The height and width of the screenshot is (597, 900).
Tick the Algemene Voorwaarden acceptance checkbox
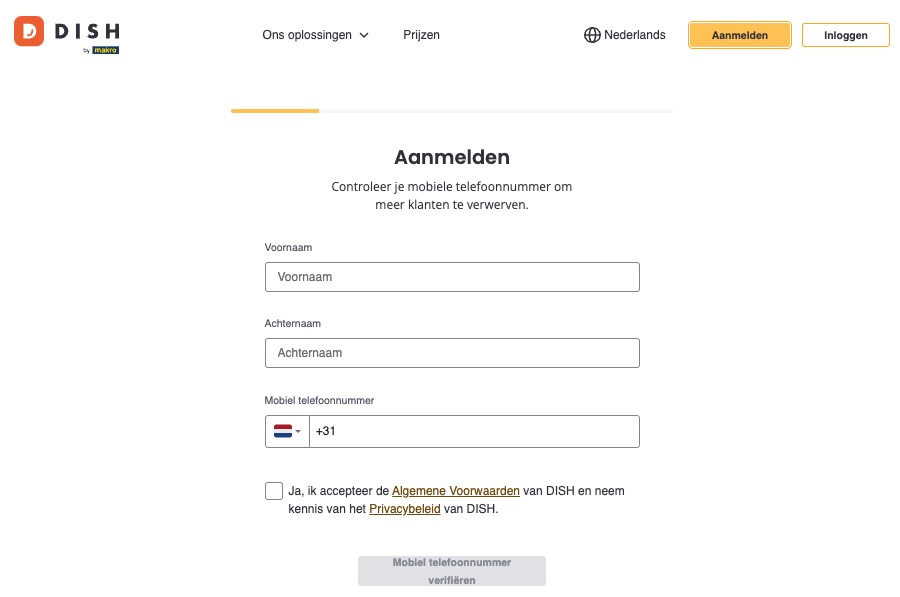tap(274, 491)
